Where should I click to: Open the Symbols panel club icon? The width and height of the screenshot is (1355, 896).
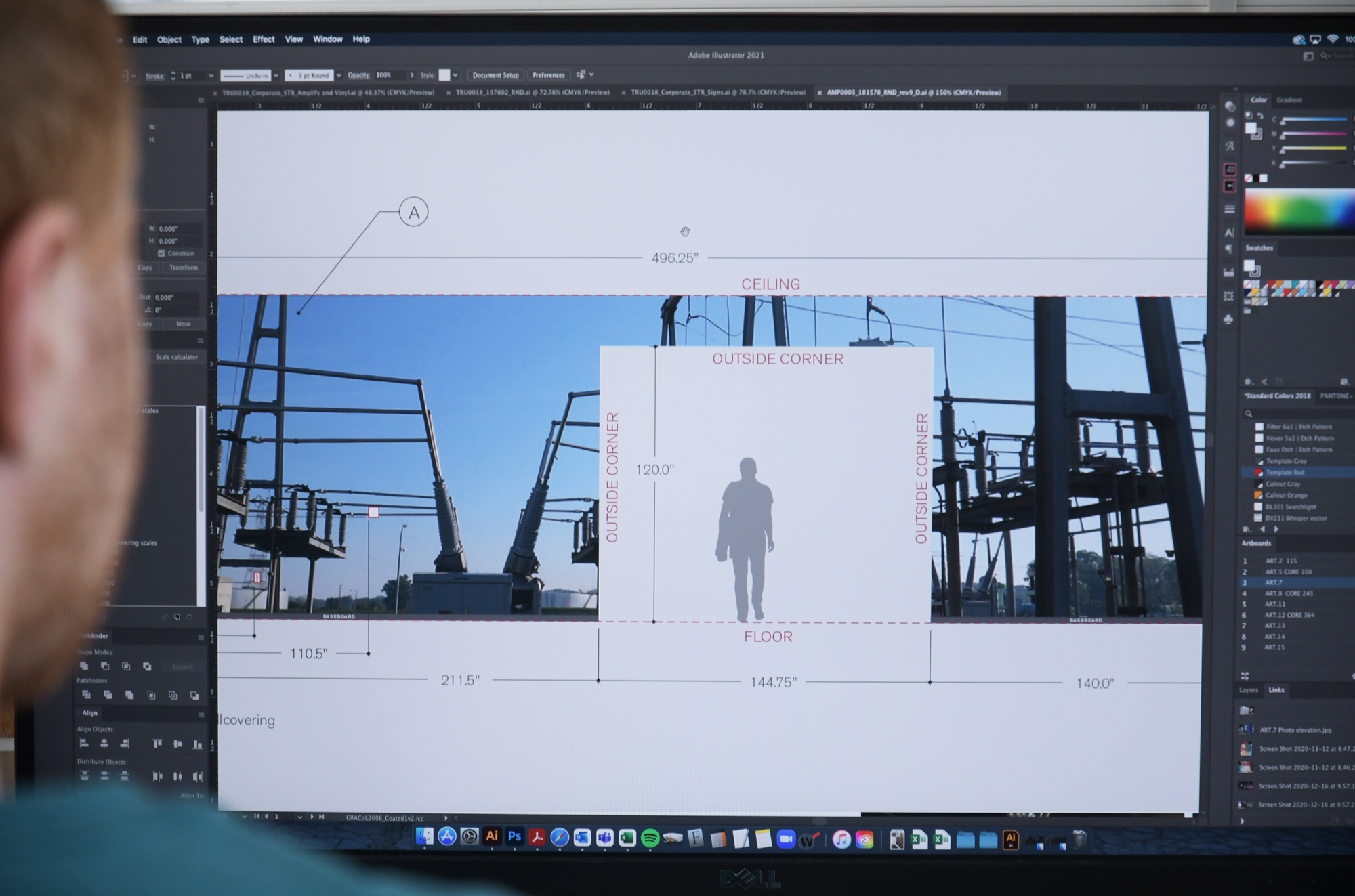(1228, 319)
